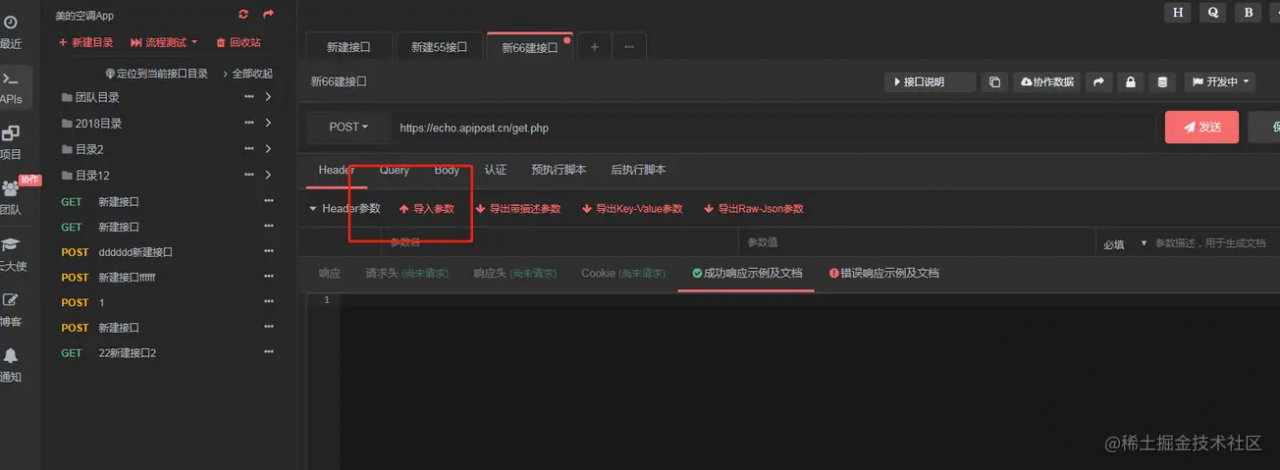Click the refresh icon next to 美的空调App
The width and height of the screenshot is (1280, 470).
coord(243,14)
